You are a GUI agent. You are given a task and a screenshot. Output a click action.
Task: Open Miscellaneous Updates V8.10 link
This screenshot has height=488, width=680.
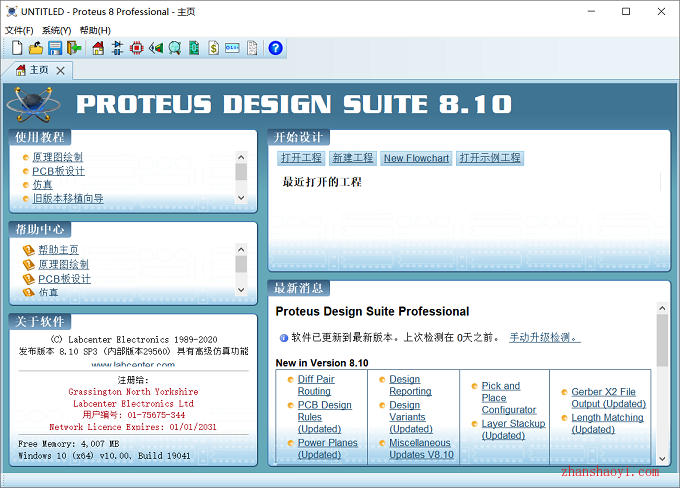[421, 449]
